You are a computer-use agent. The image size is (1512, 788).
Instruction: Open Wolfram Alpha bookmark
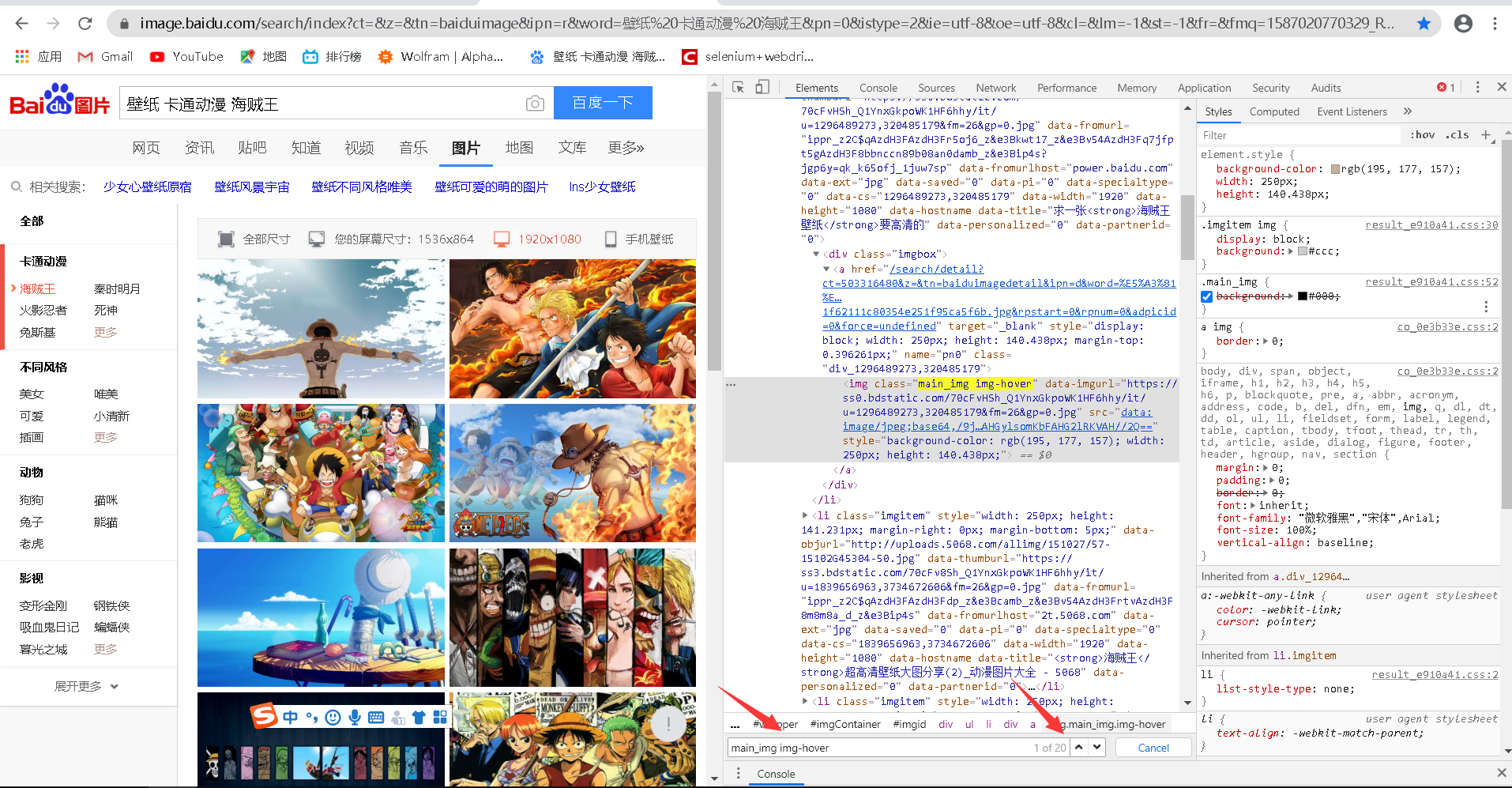click(441, 57)
